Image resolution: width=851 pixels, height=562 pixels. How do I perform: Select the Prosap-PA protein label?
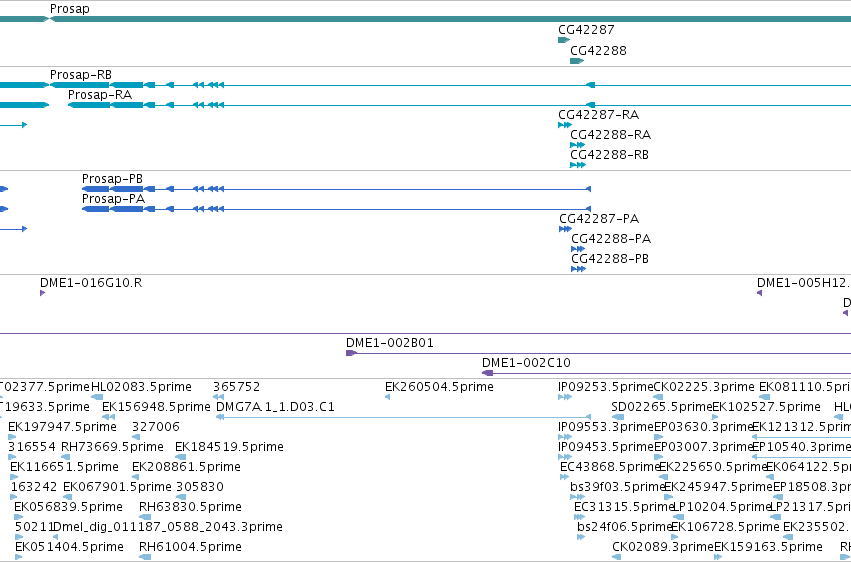tap(113, 199)
